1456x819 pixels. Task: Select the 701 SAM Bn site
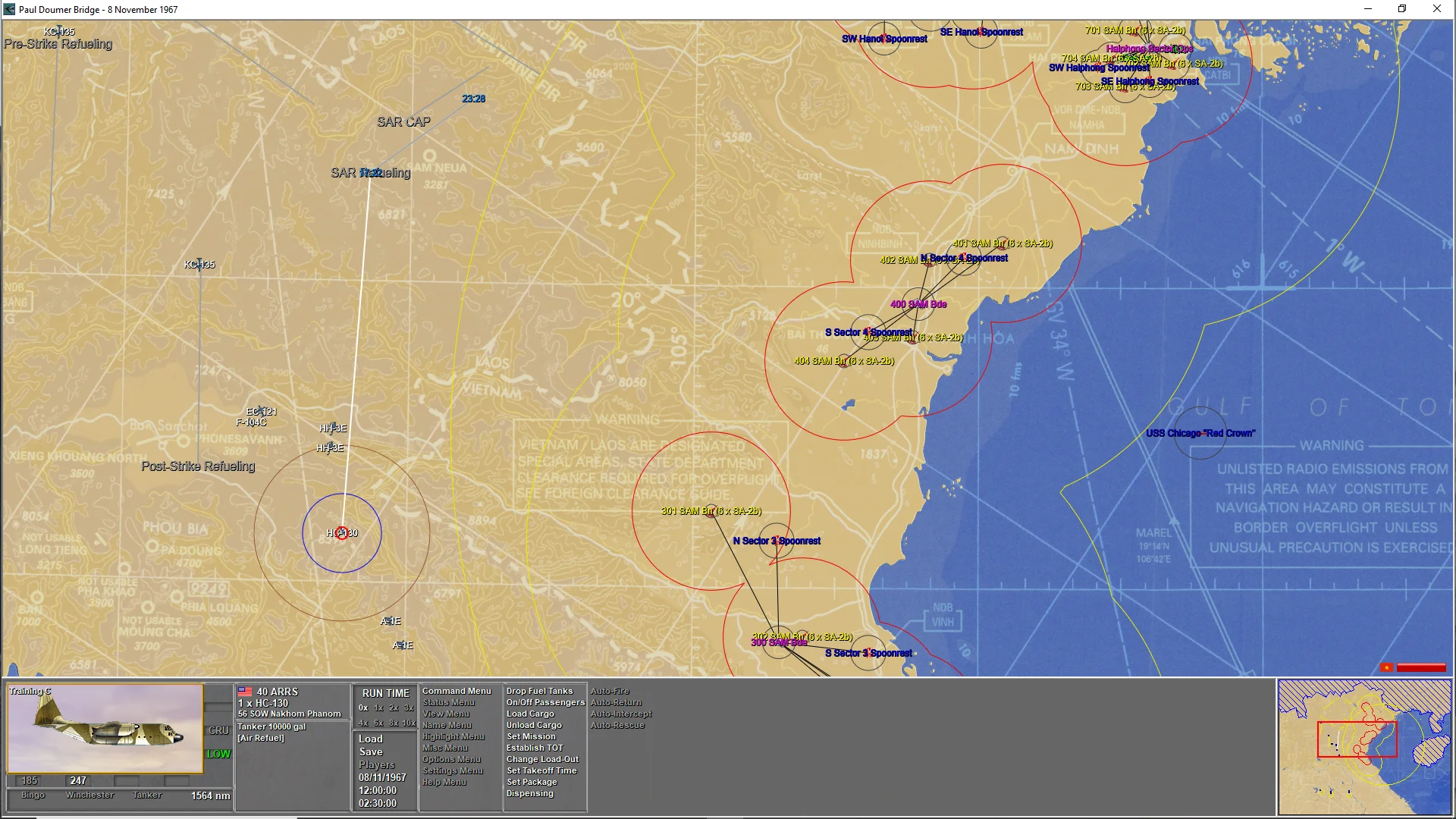(x=1134, y=30)
